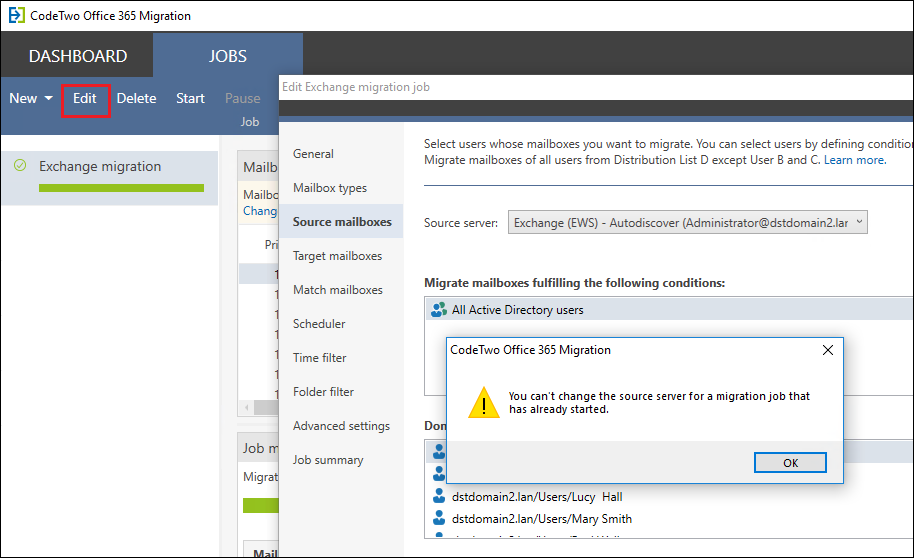
Task: Click the Pause job button
Action: point(242,99)
